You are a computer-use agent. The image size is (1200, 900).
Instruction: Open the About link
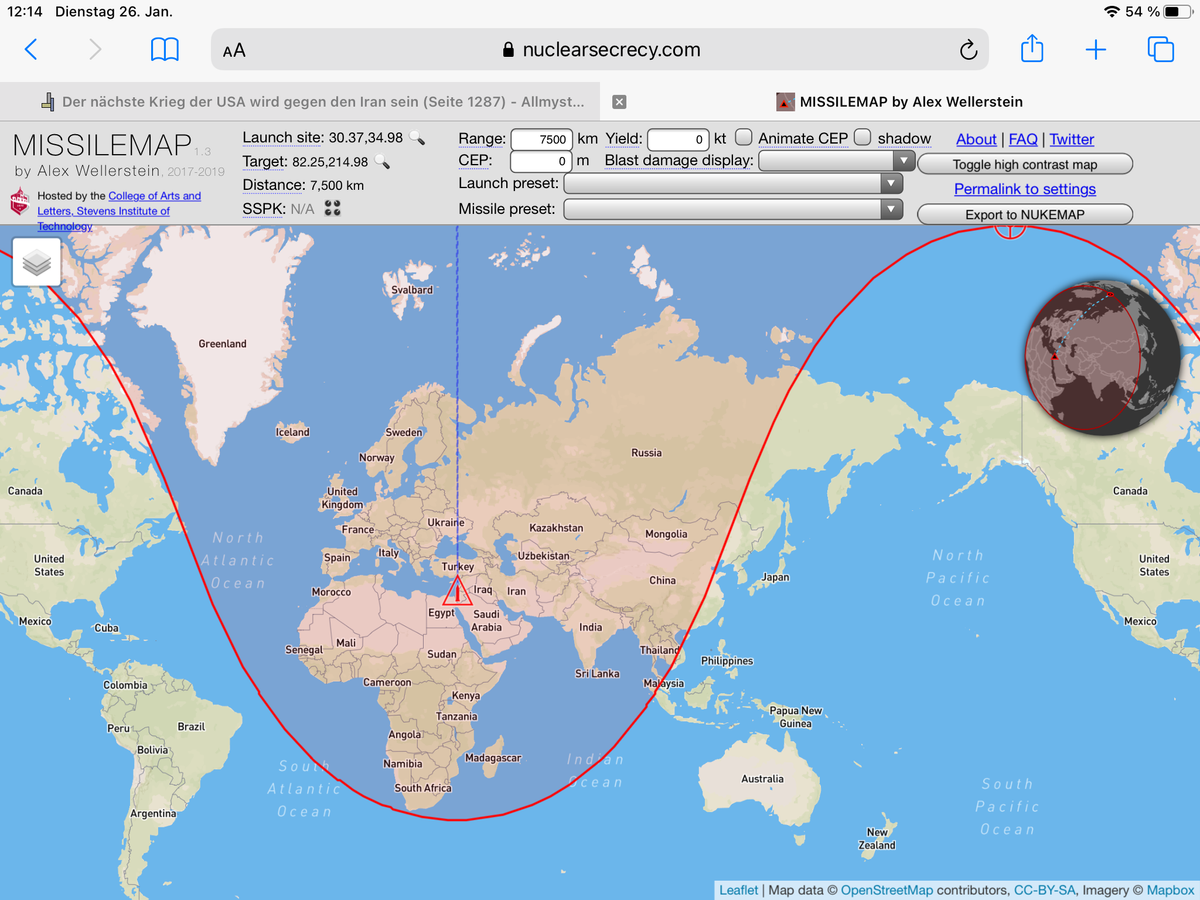976,139
